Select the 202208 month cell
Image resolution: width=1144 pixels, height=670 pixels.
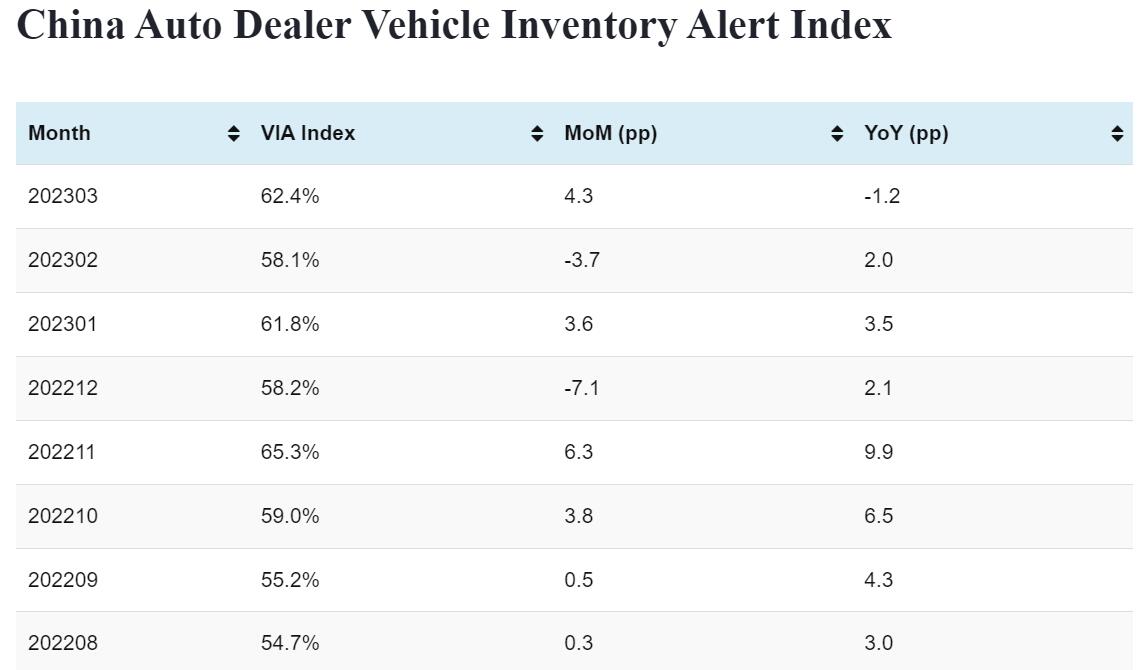tap(63, 643)
